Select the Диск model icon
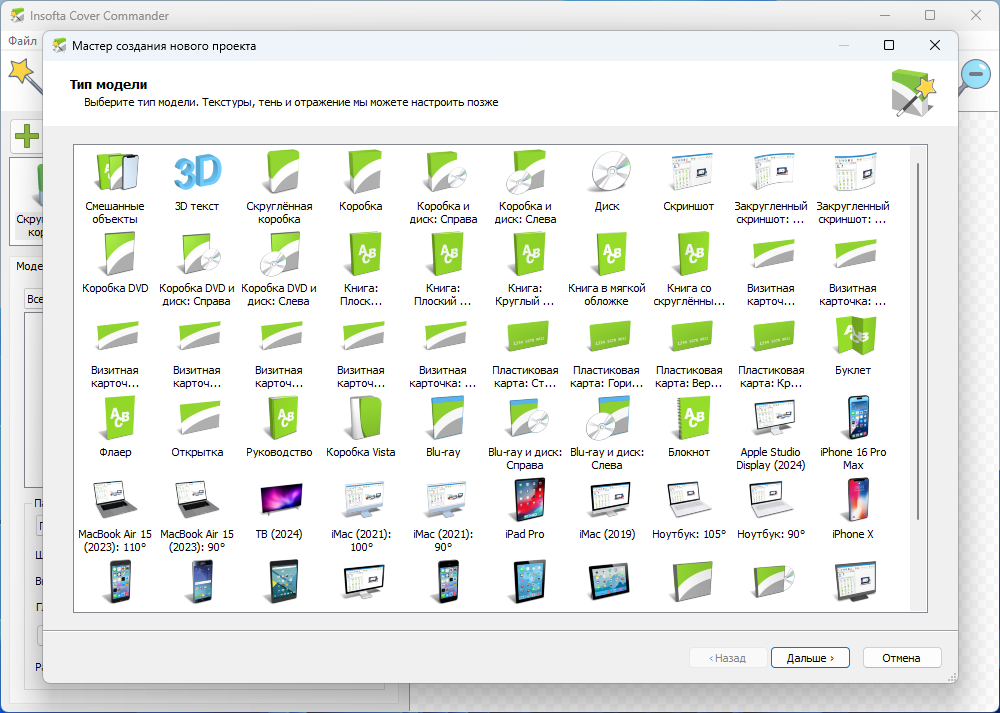This screenshot has height=713, width=1000. 607,174
